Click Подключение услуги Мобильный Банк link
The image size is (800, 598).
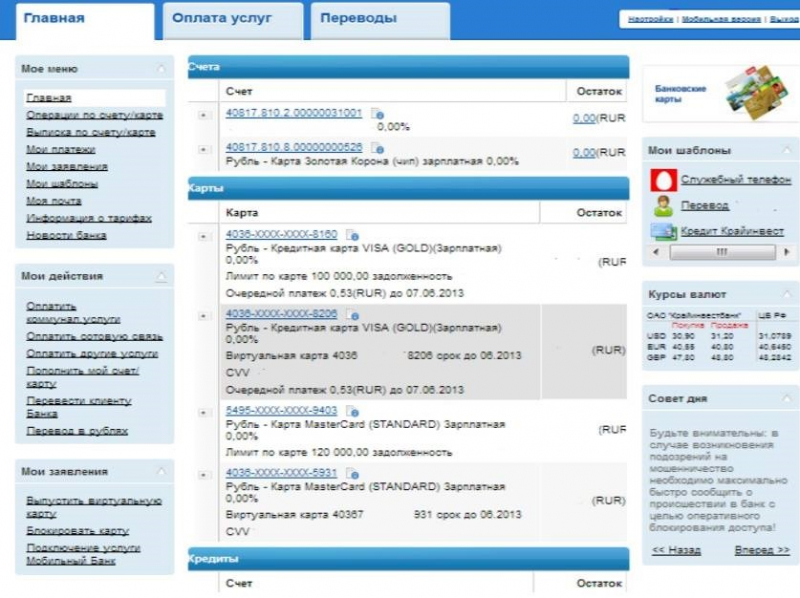tap(83, 554)
